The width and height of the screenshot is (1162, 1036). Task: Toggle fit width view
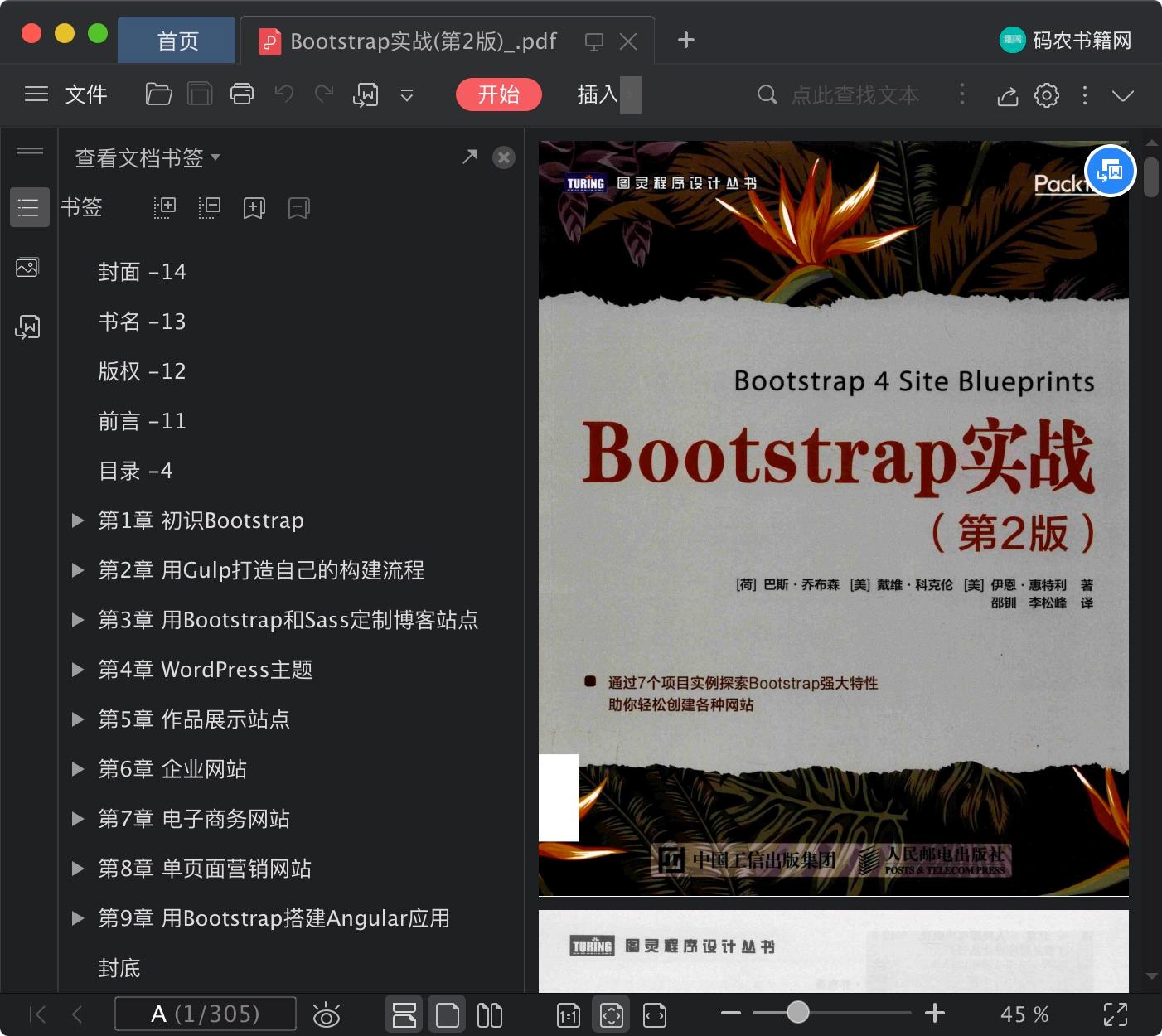click(655, 1014)
